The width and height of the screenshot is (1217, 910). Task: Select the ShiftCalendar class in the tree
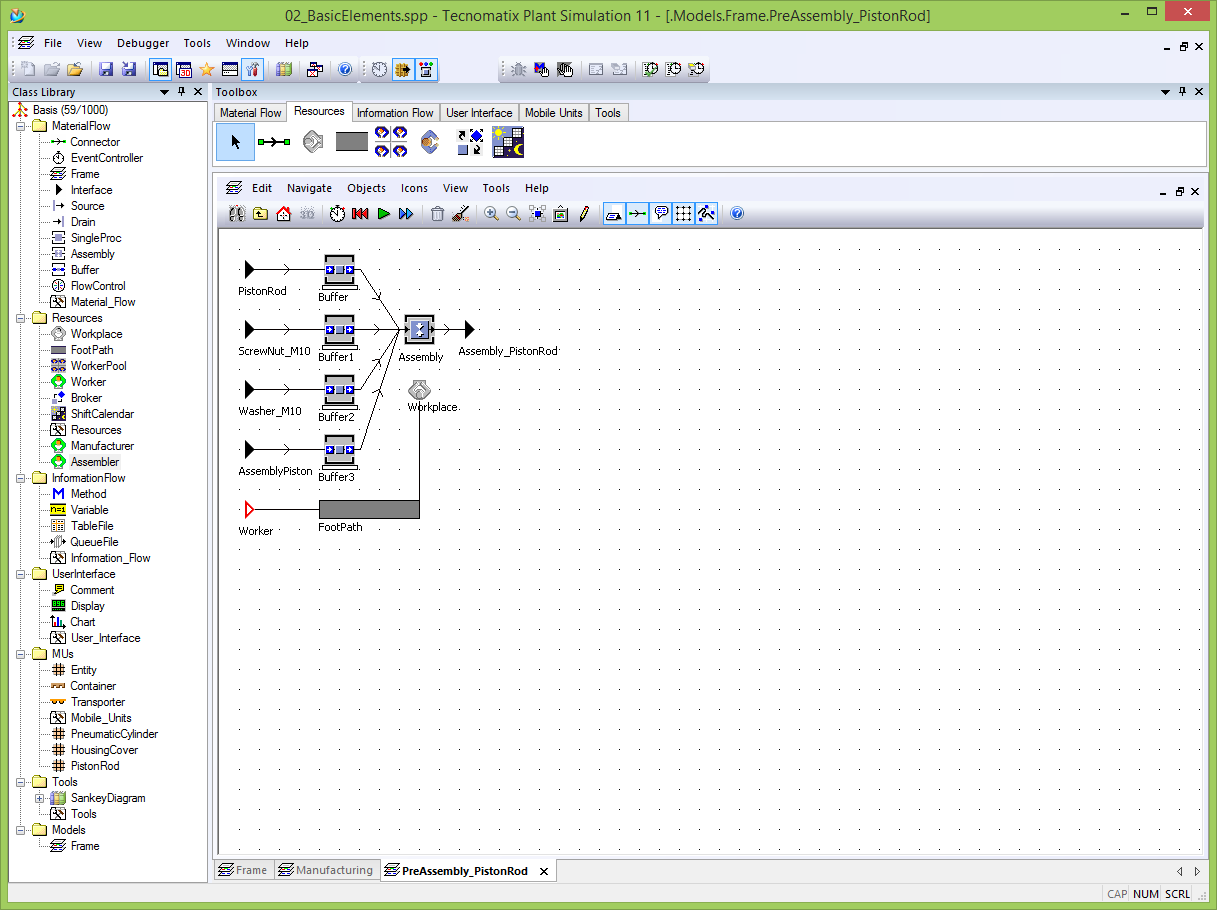102,414
